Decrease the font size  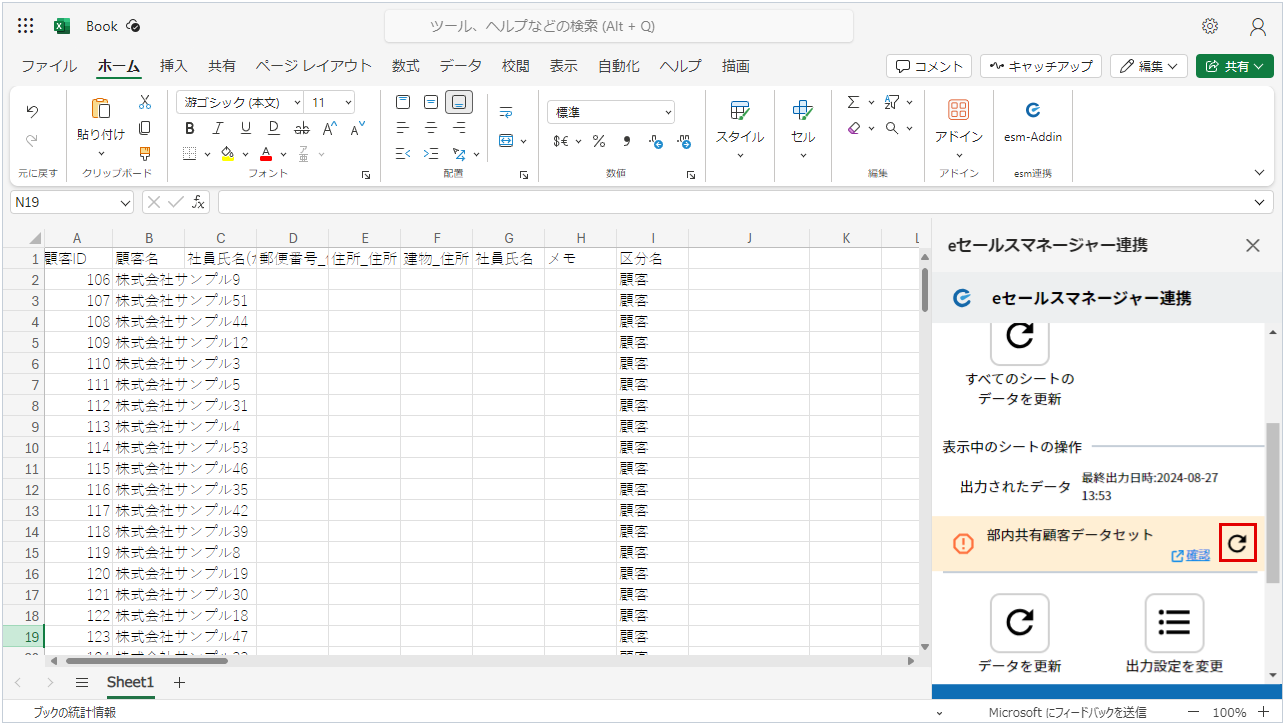point(356,128)
